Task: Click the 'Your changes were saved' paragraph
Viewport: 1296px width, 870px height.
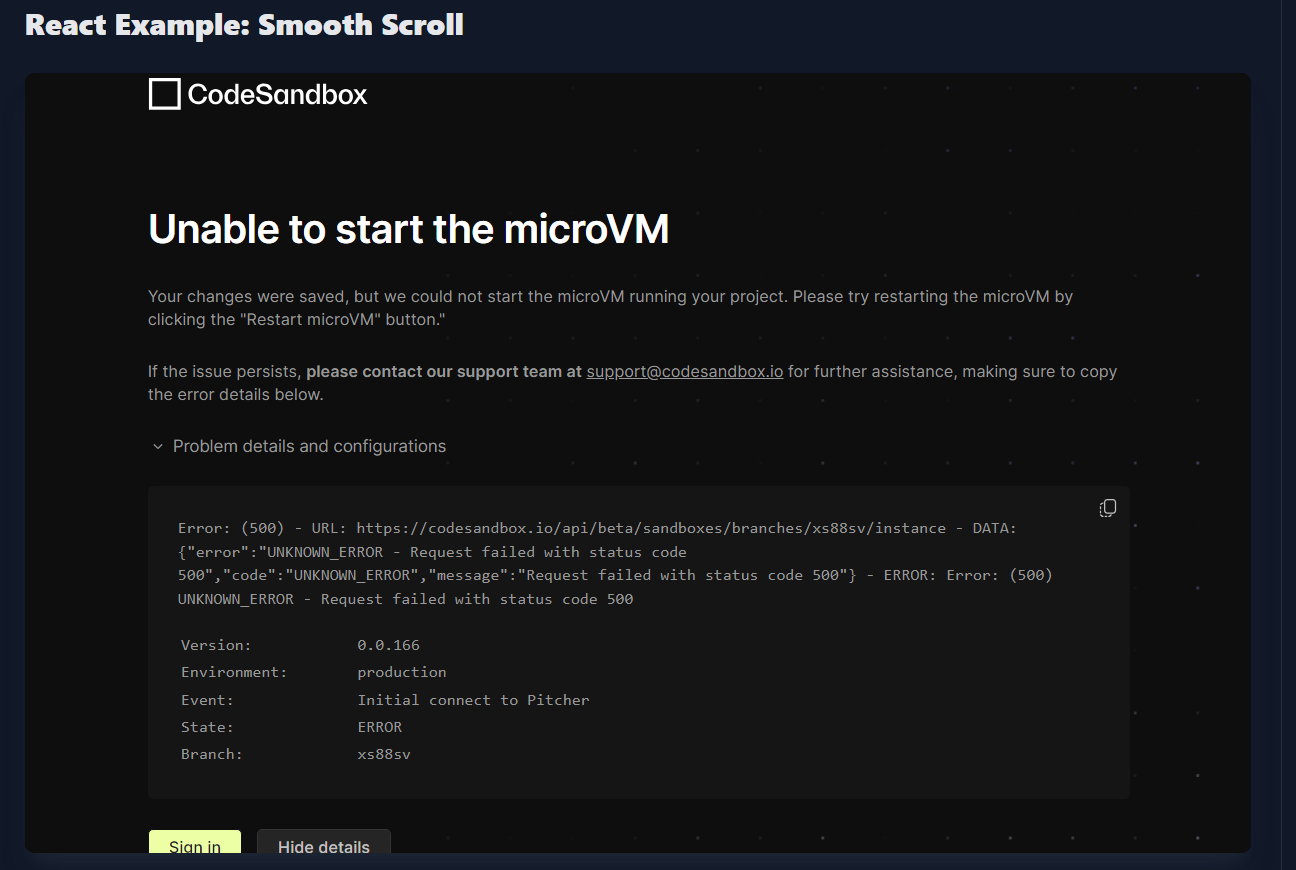Action: coord(610,308)
